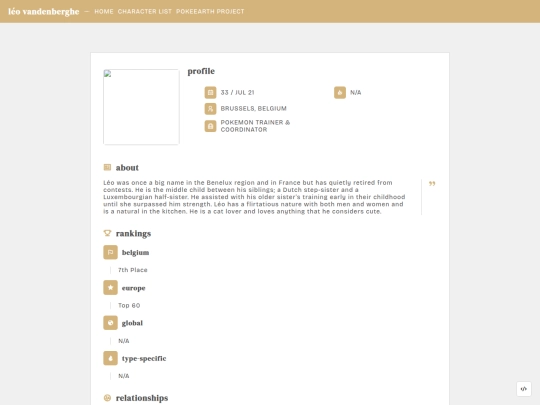The image size is (540, 405).
Task: Click the N/A value under global
Action: (124, 341)
